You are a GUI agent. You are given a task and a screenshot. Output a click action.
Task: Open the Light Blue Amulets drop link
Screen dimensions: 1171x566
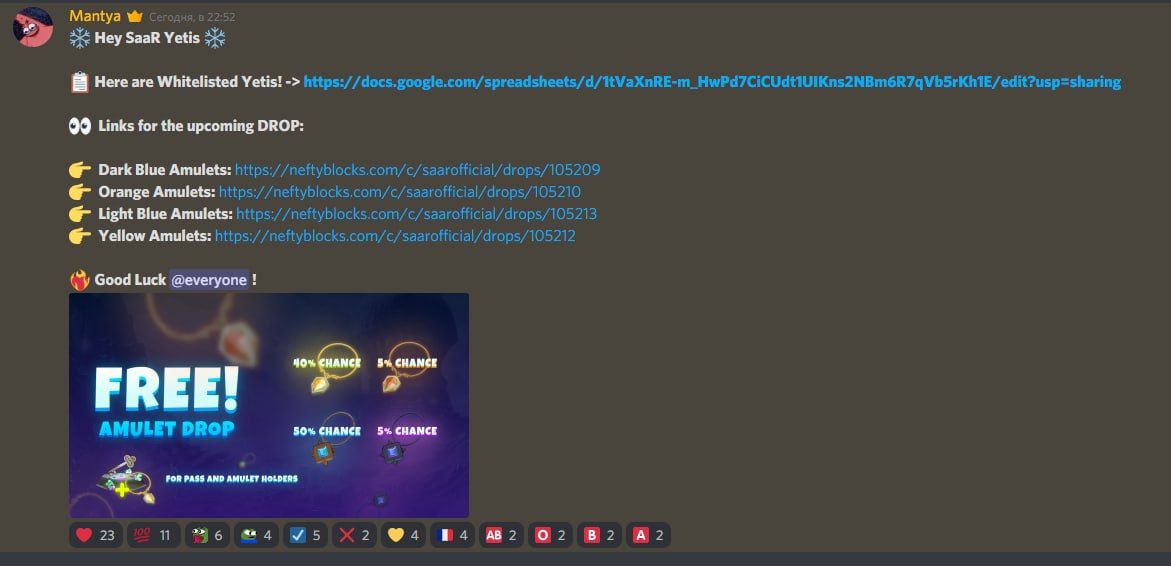pos(416,214)
